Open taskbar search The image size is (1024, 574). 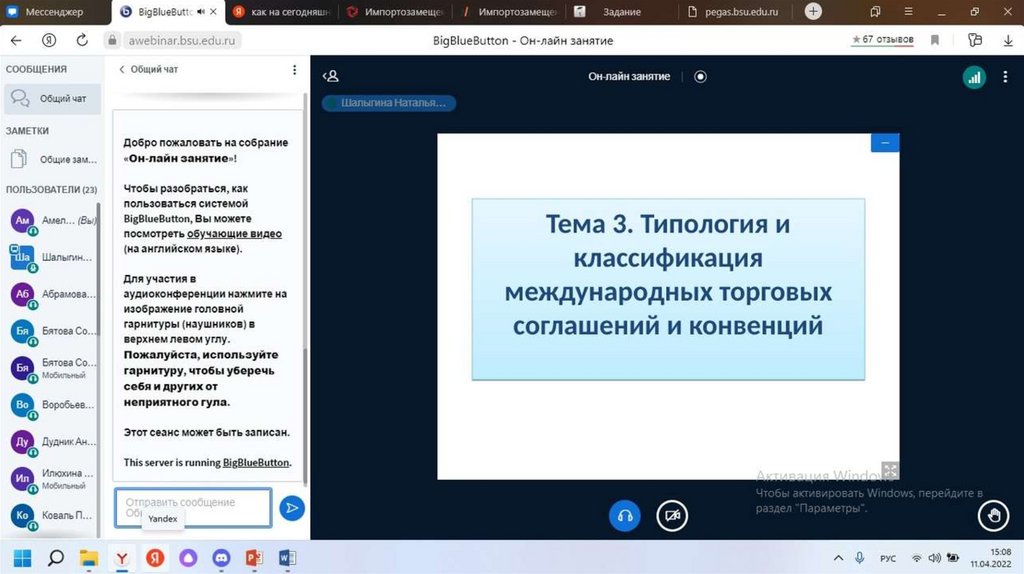56,558
